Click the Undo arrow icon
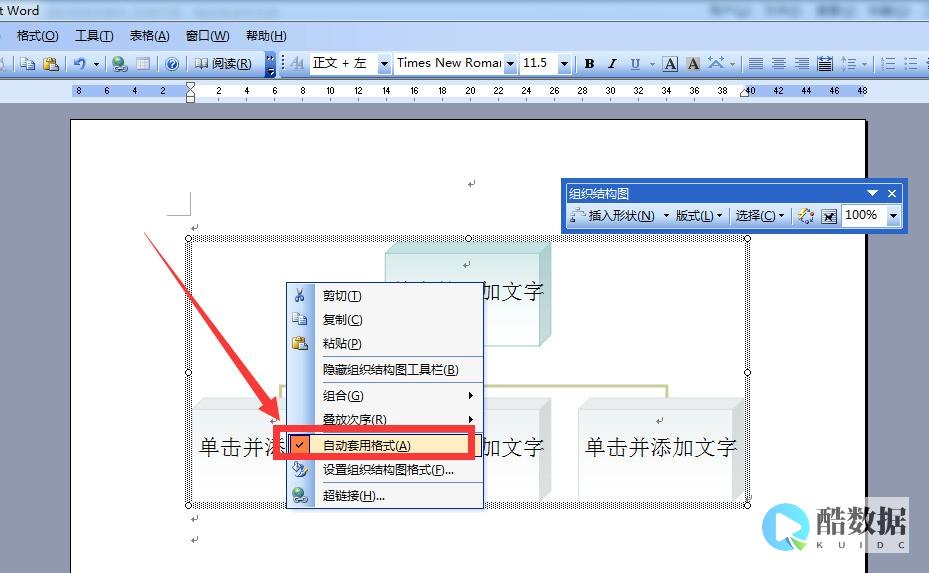The image size is (929, 573). [x=79, y=63]
